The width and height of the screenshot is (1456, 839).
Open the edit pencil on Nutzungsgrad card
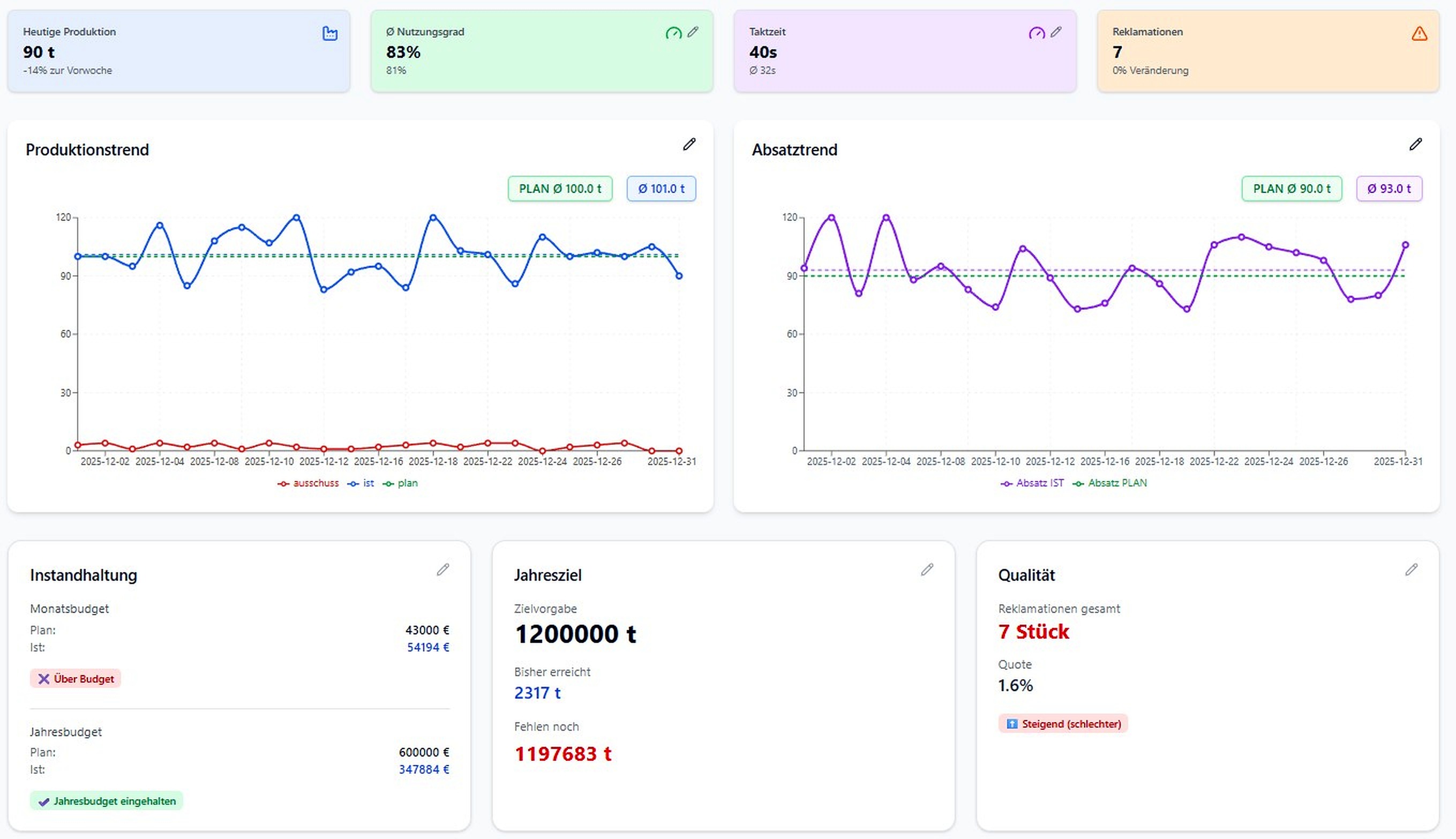click(x=693, y=33)
